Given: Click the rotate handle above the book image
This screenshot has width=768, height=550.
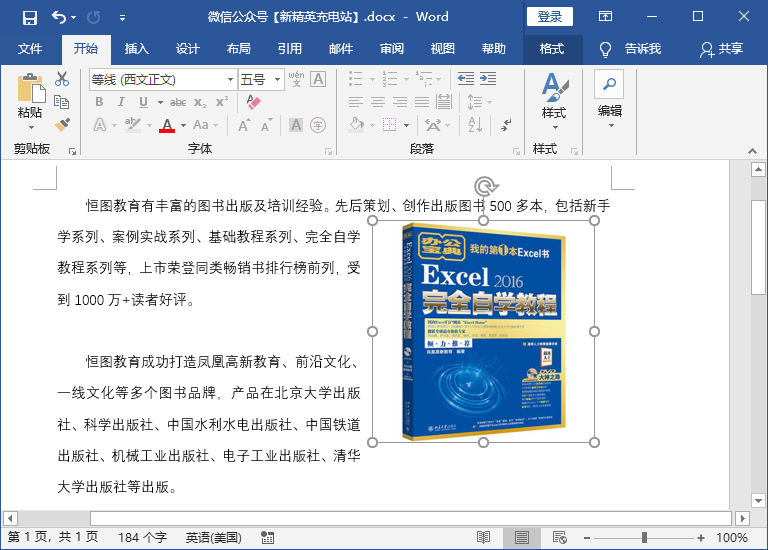Looking at the screenshot, I should 486,187.
